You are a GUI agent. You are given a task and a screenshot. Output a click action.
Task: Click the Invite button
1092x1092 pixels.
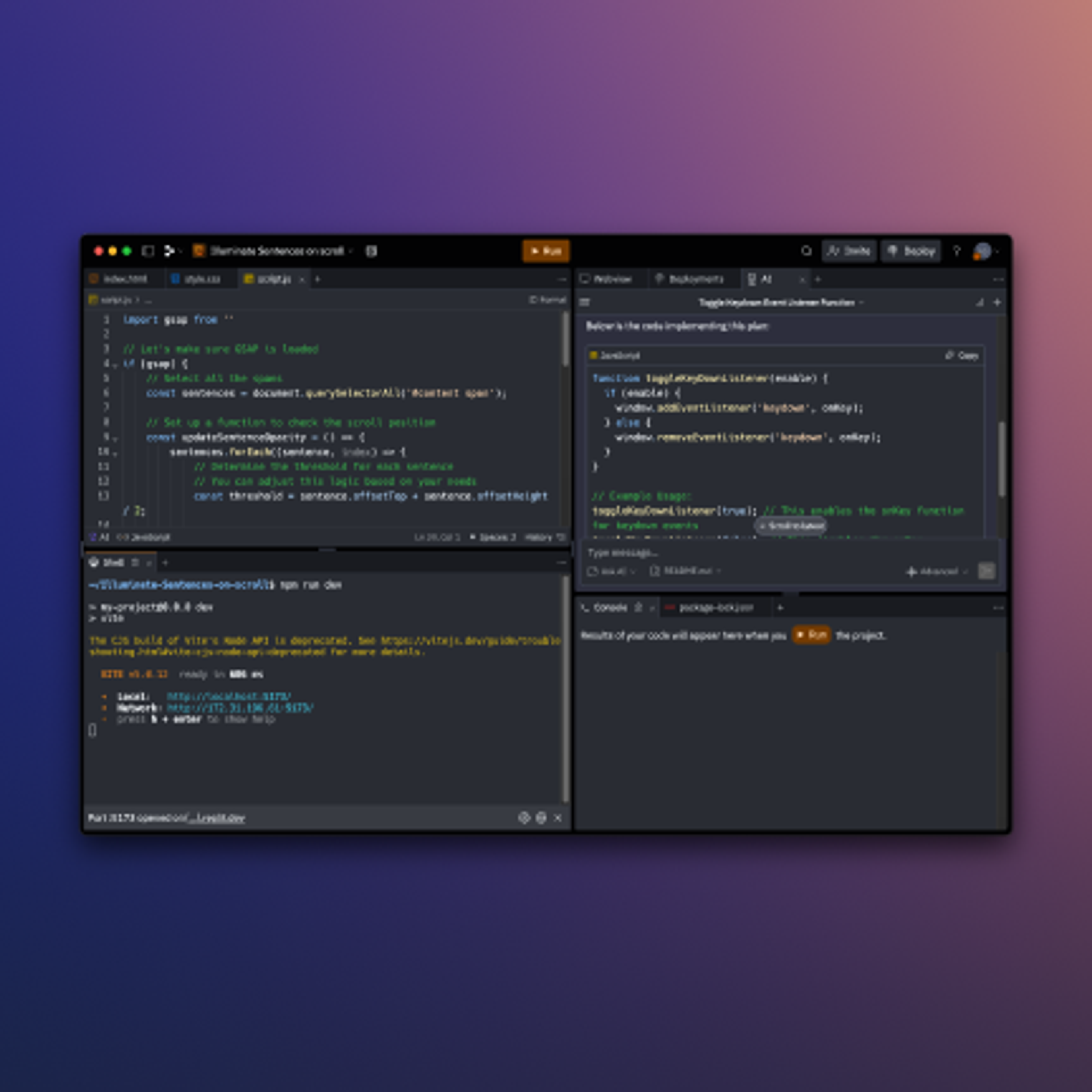(848, 251)
